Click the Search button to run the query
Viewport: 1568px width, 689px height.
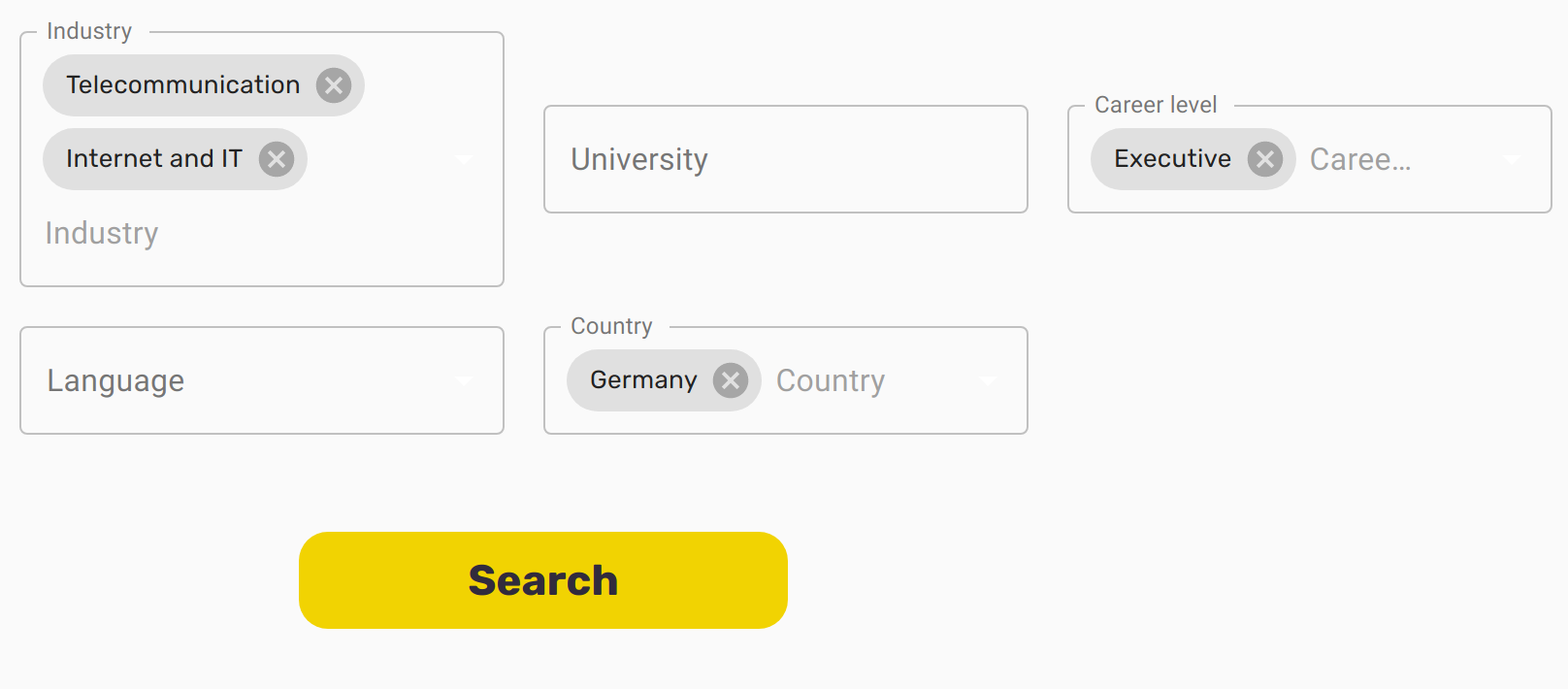542,578
